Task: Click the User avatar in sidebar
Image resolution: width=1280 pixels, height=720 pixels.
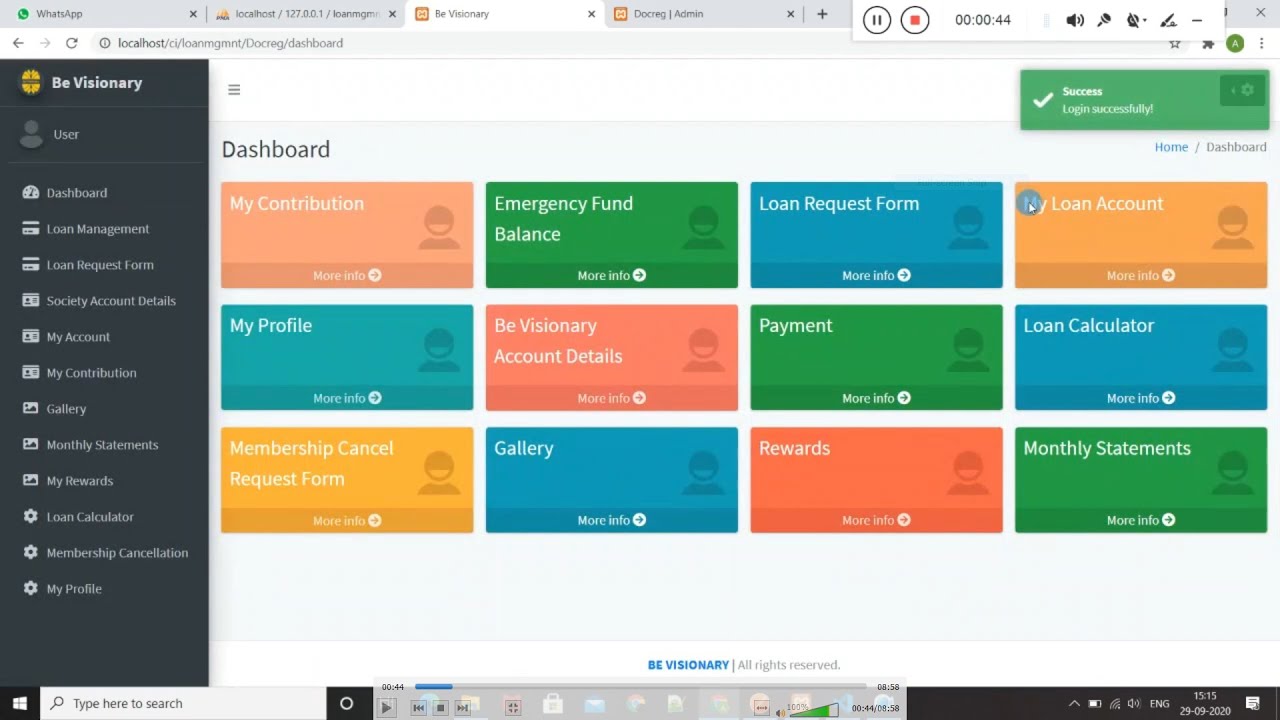Action: pyautogui.click(x=31, y=134)
